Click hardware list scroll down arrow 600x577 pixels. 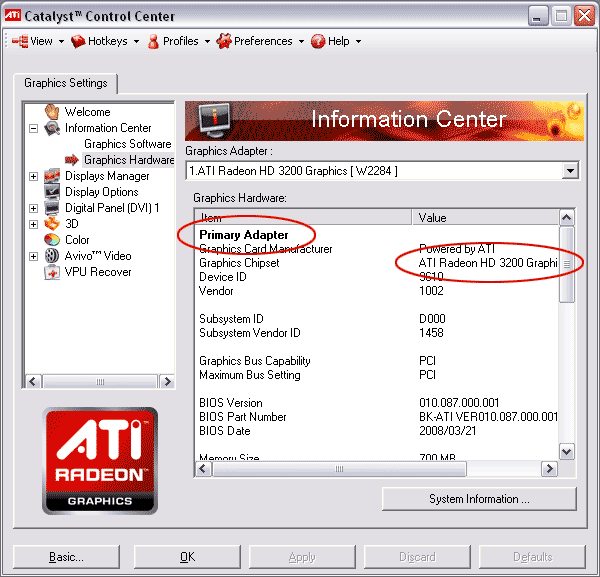(x=567, y=452)
